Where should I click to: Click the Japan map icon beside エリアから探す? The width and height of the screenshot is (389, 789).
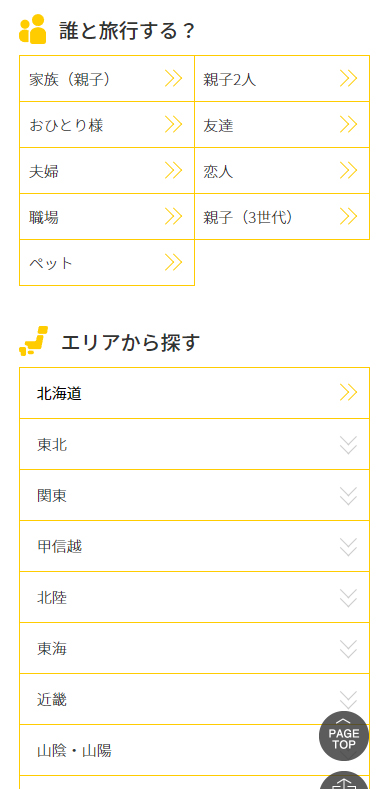pyautogui.click(x=34, y=341)
